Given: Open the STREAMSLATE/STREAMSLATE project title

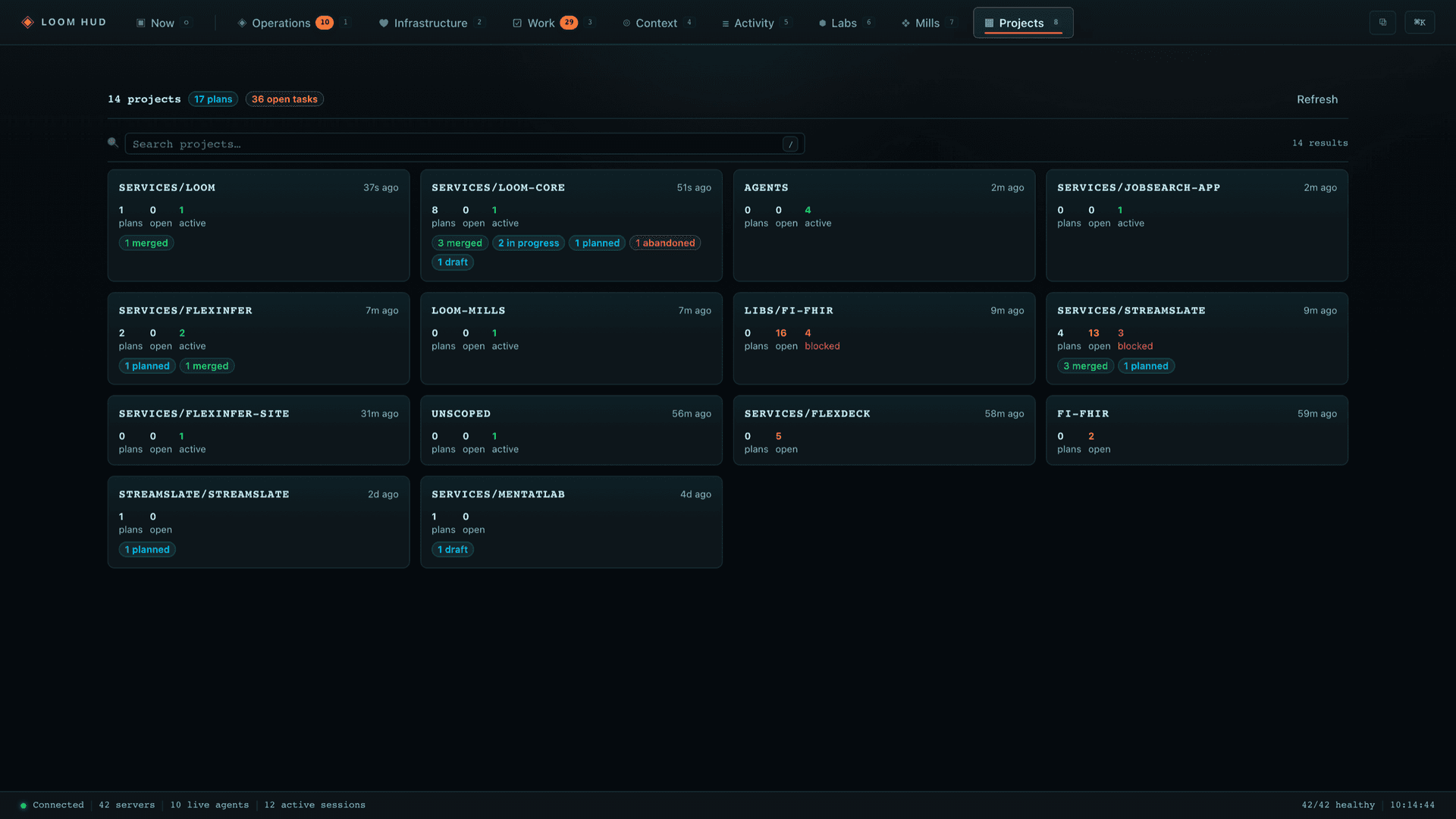Looking at the screenshot, I should 204,494.
